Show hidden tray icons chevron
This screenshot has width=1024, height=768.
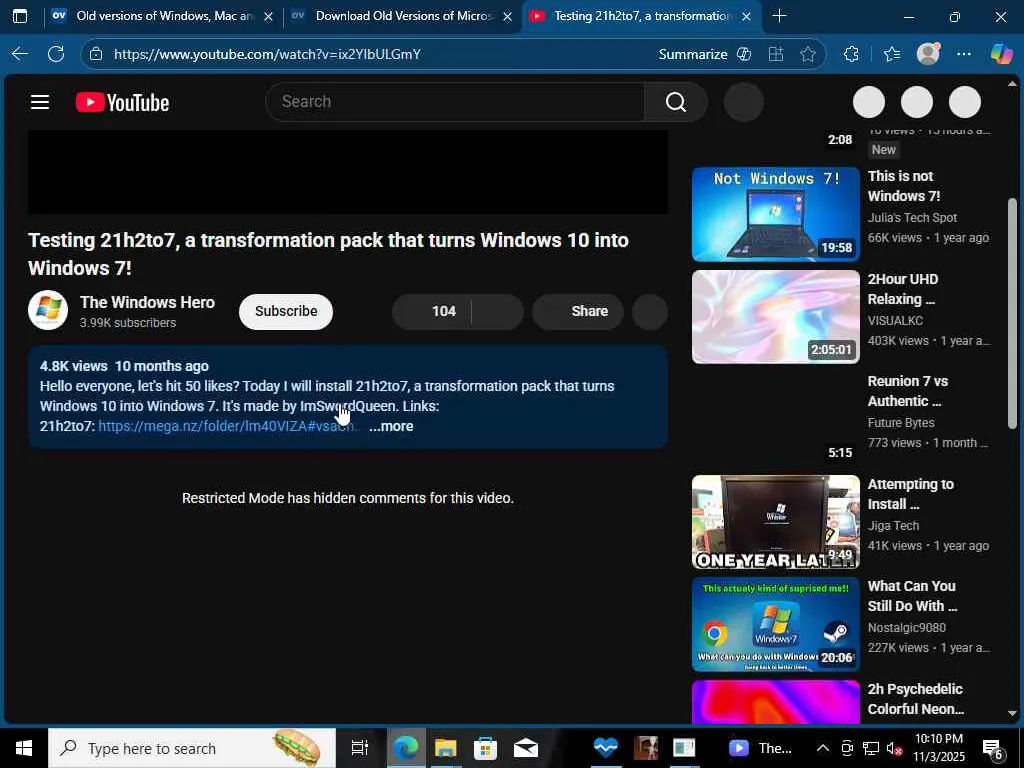[822, 748]
